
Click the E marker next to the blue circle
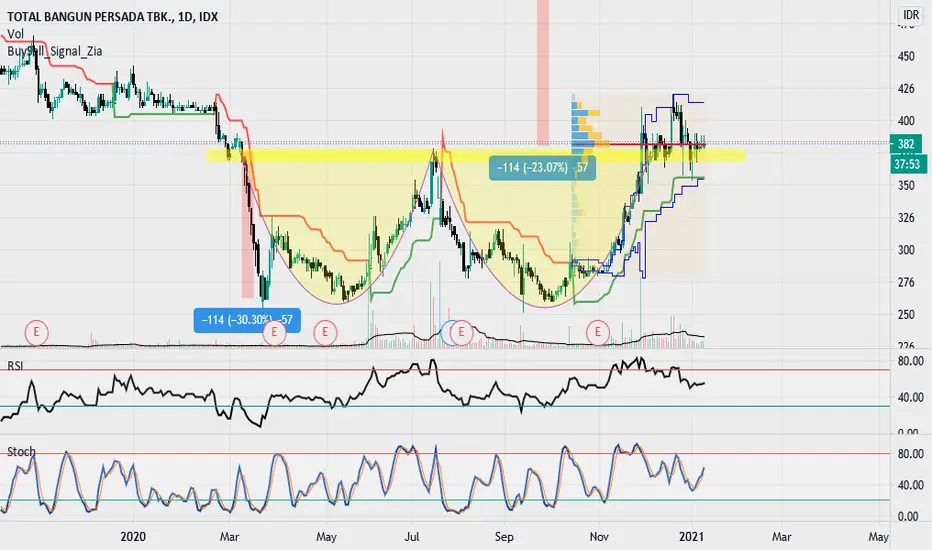461,332
